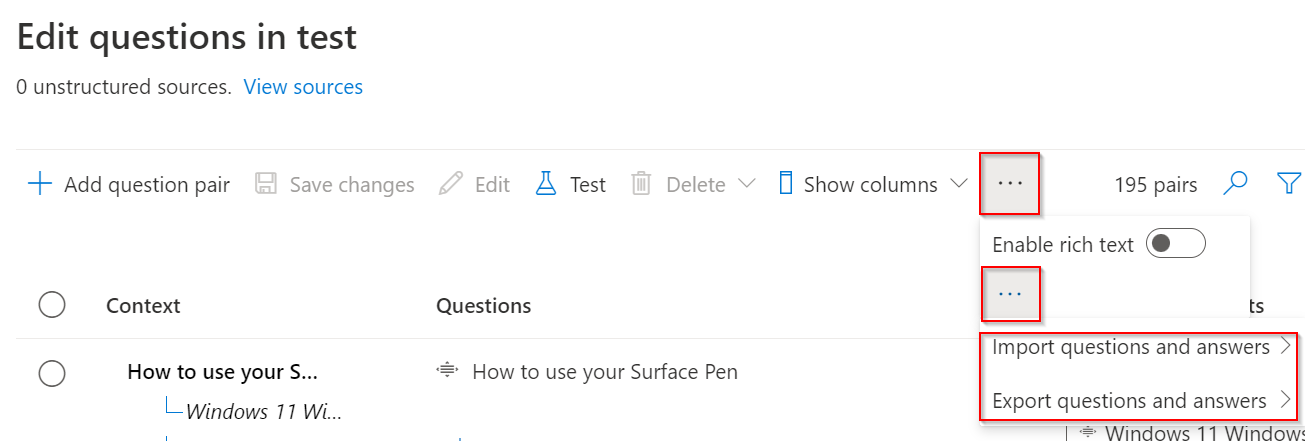This screenshot has height=441, width=1305.
Task: Open the toolbar ellipsis overflow menu
Action: coord(1010,184)
